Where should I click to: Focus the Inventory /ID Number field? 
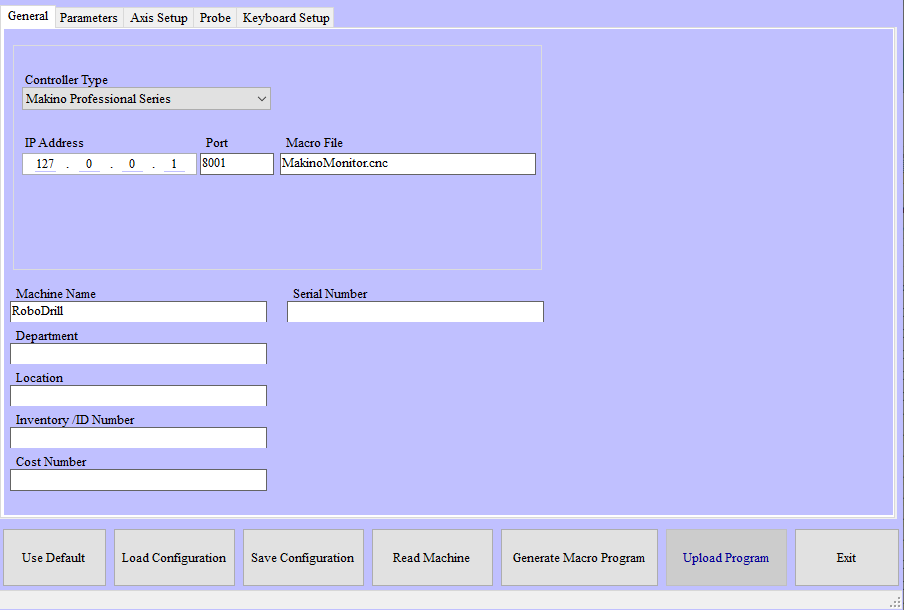pos(138,438)
